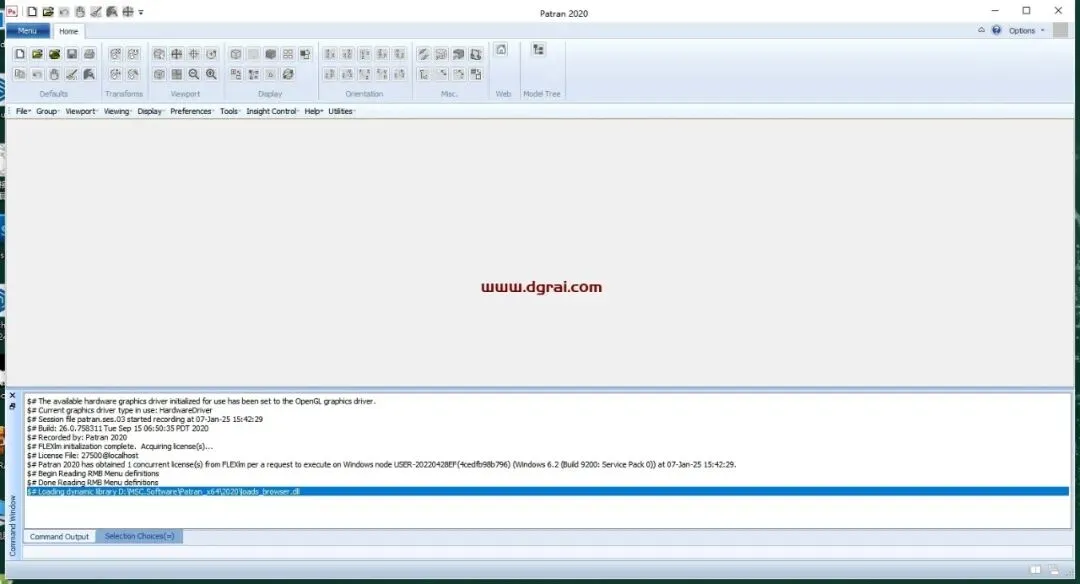Create a new database from Defaults ribbon group

[20, 54]
